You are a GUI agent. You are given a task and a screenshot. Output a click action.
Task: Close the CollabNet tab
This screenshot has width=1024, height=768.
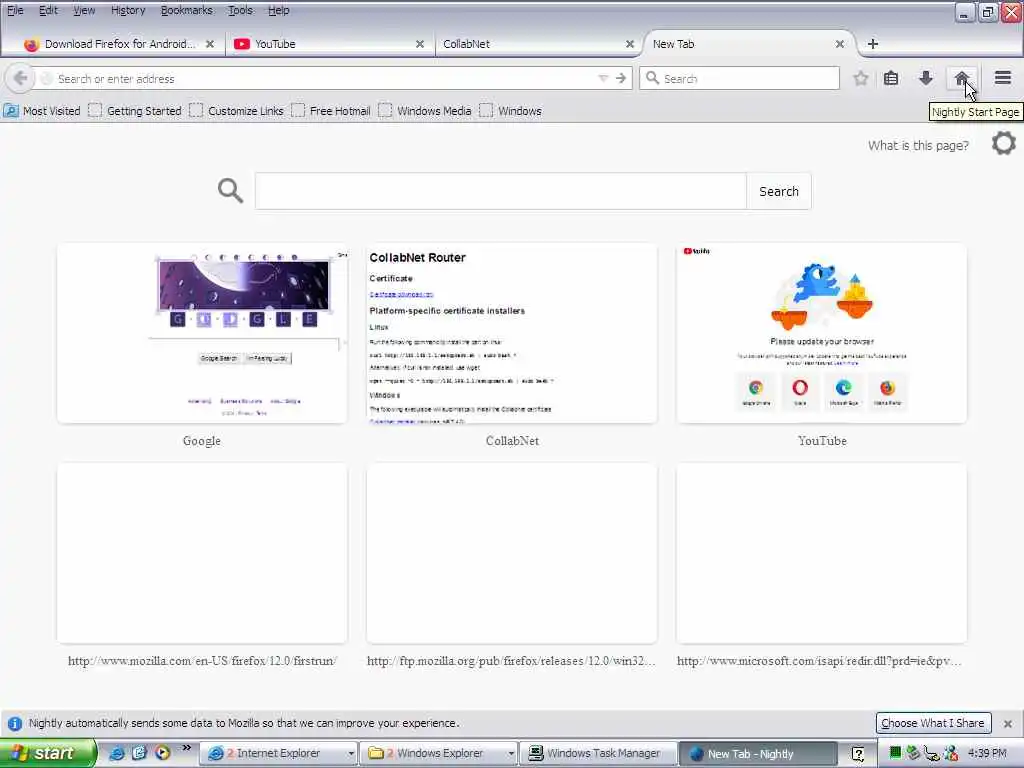630,44
